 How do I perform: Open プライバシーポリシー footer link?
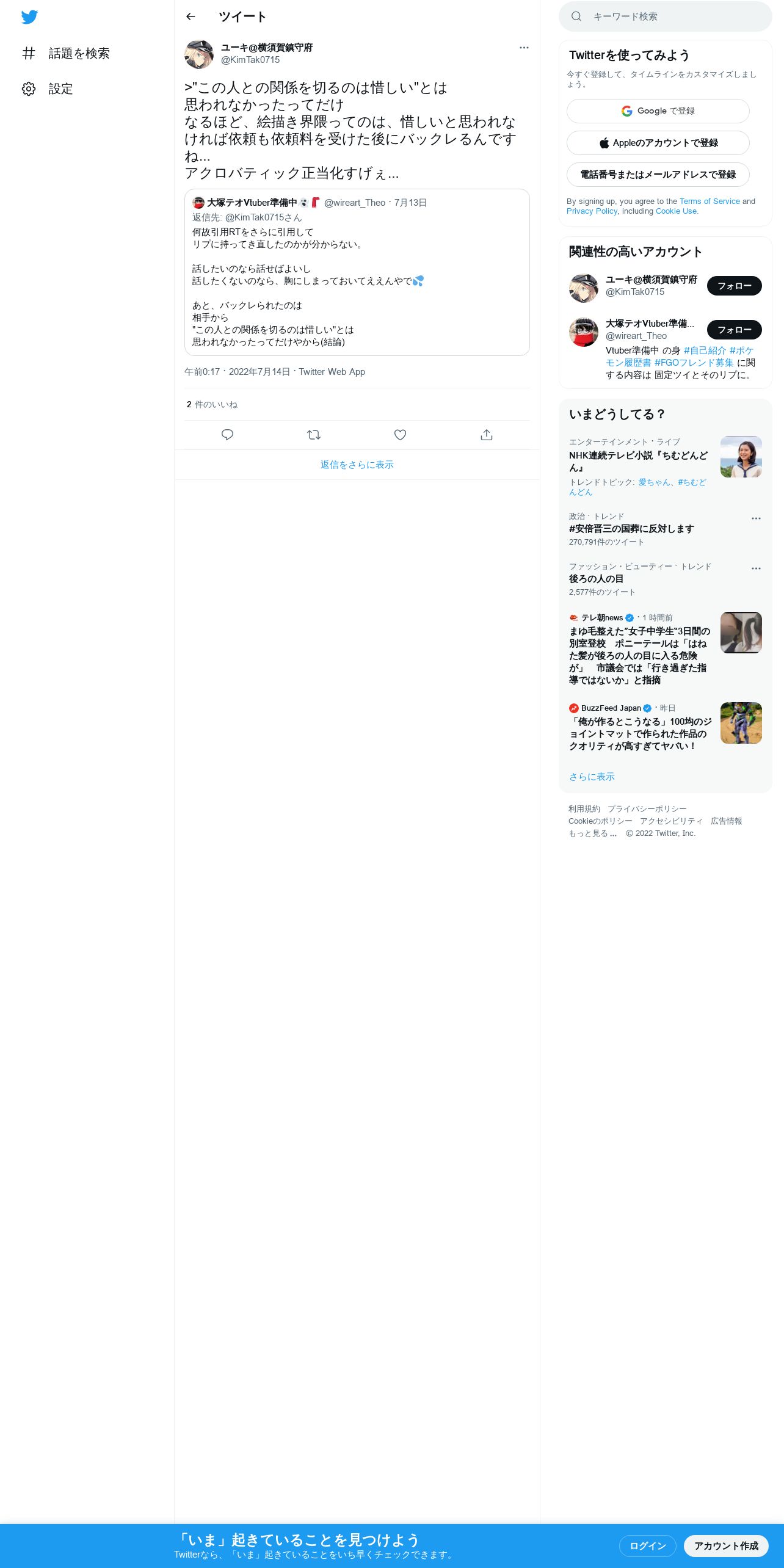click(x=647, y=809)
